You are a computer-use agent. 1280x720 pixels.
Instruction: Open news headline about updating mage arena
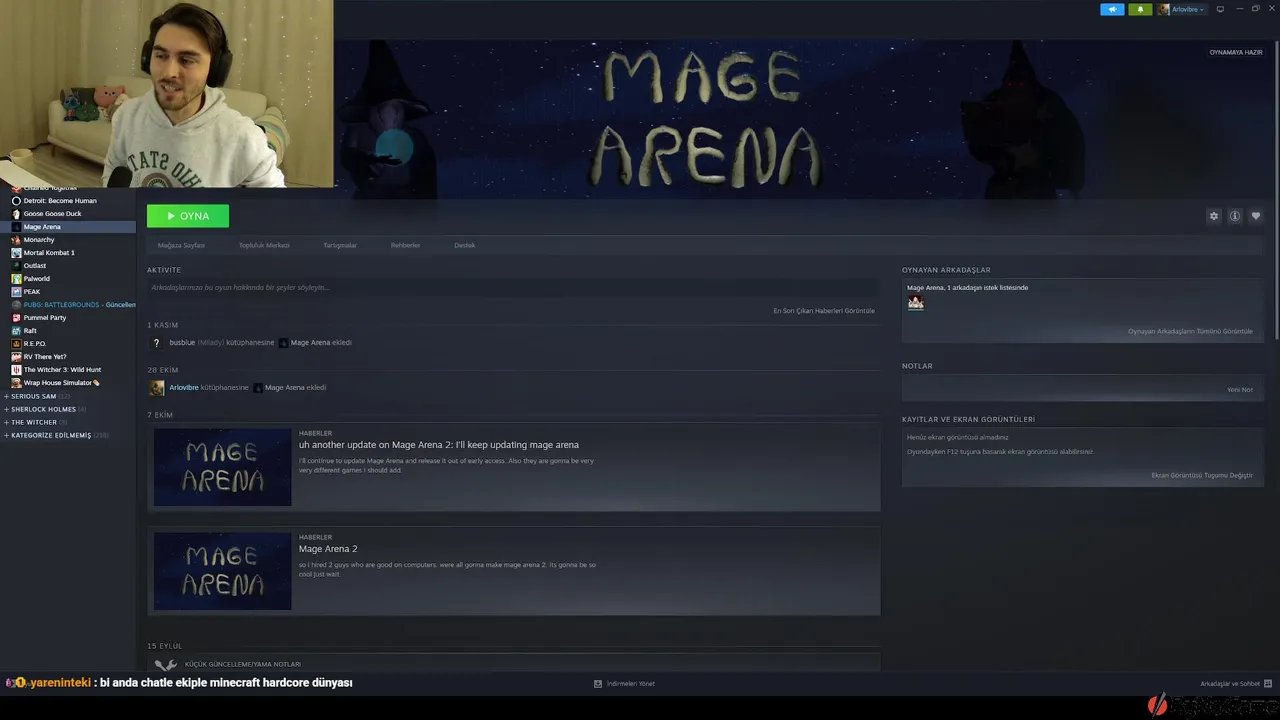[x=439, y=445]
